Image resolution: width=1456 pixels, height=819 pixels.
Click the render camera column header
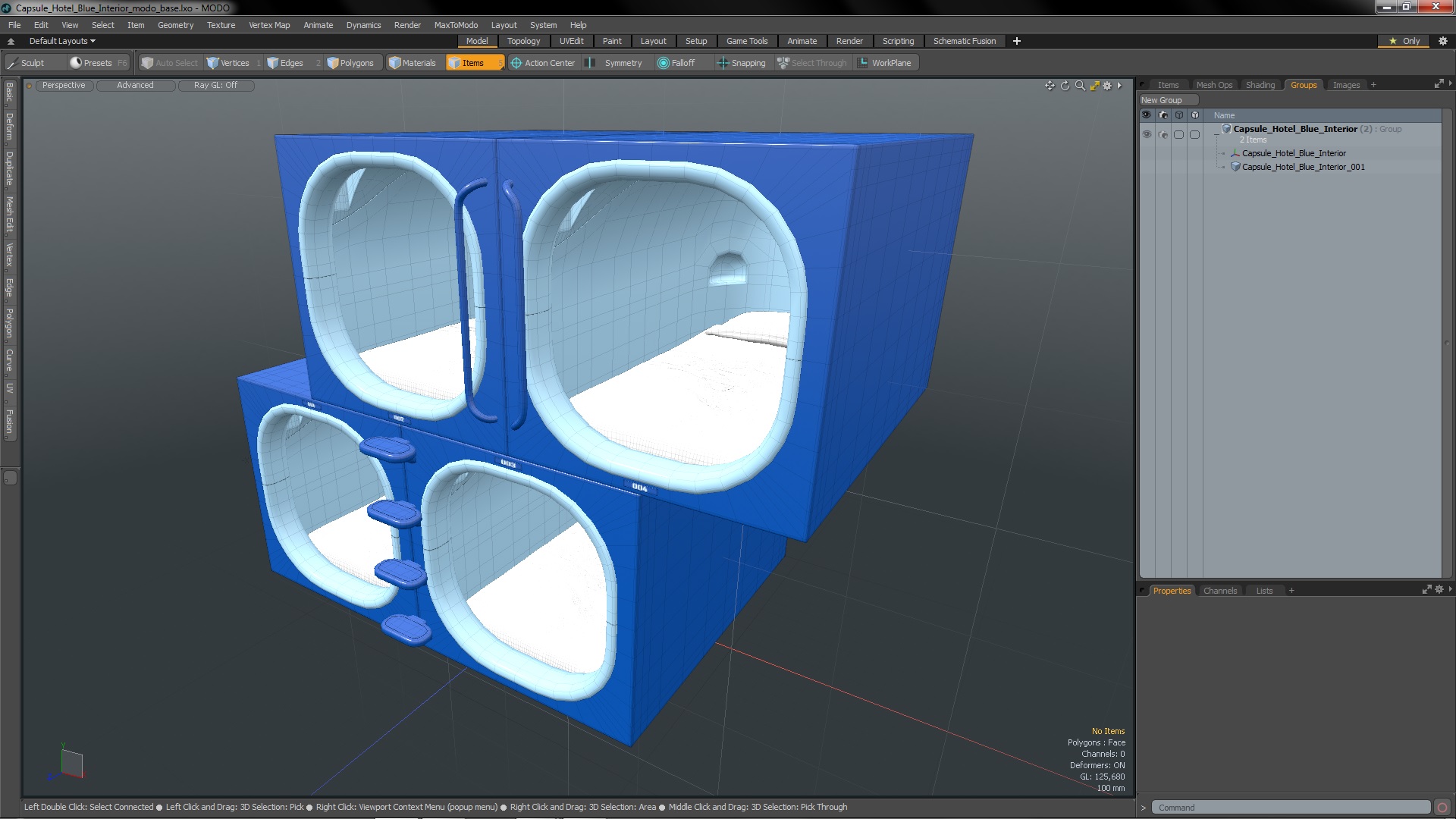[x=1163, y=115]
